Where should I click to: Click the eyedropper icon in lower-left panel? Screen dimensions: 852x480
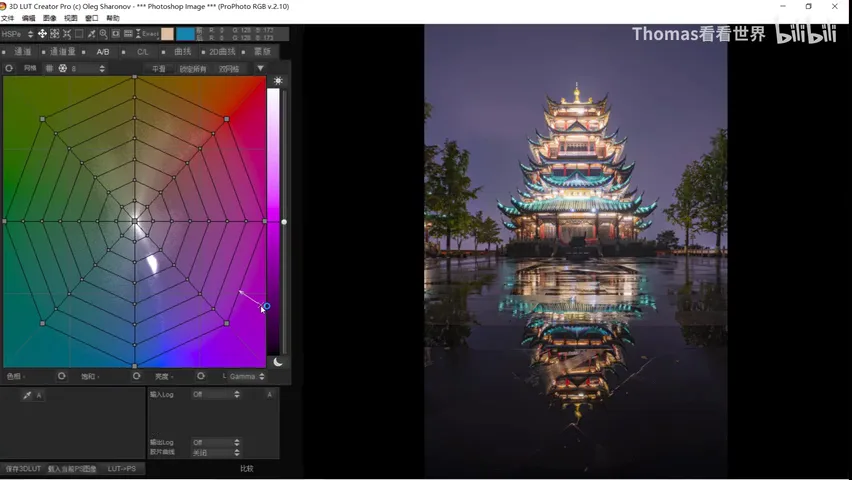pyautogui.click(x=27, y=396)
